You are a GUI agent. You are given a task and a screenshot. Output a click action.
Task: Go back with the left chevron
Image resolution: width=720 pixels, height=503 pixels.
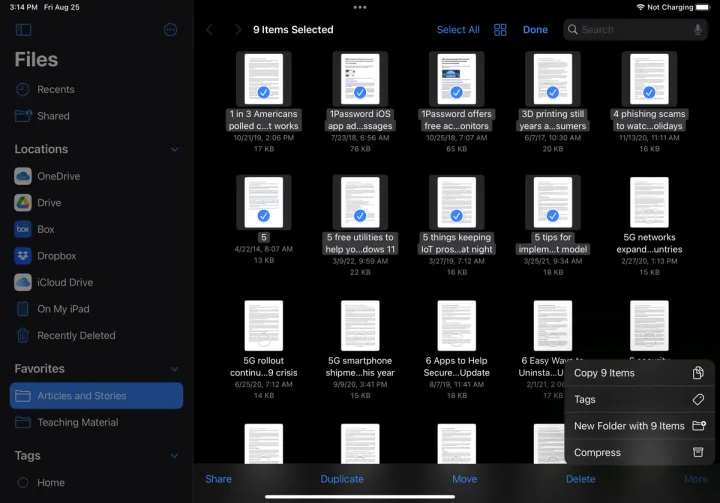[x=210, y=30]
